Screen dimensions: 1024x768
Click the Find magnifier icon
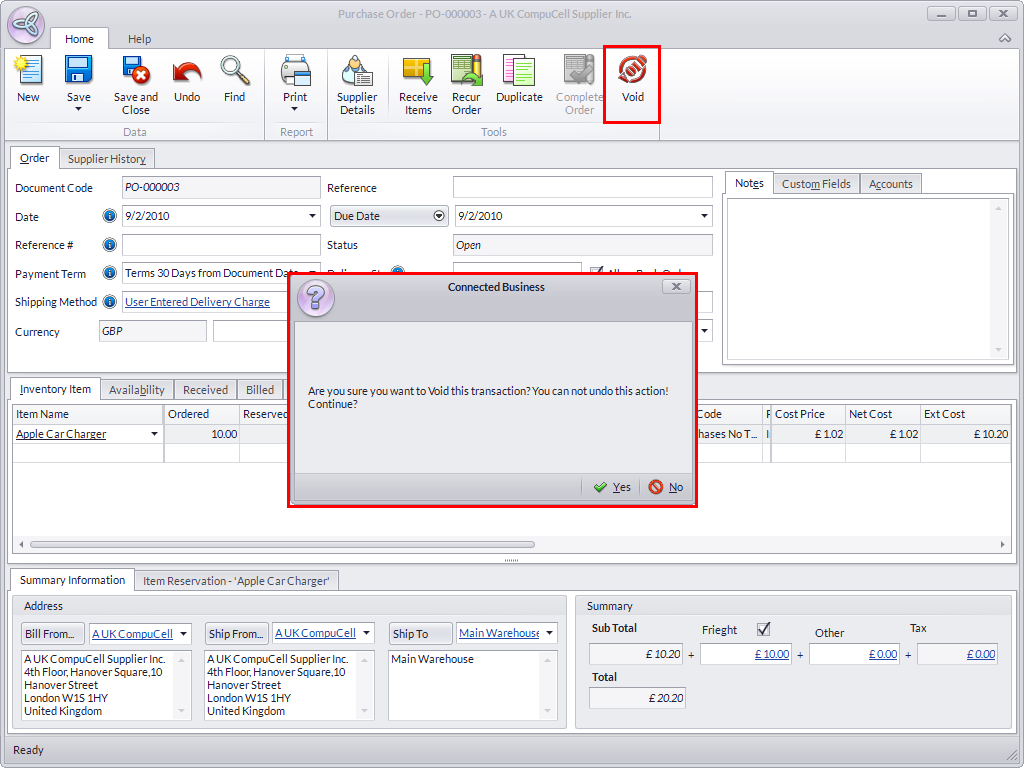click(234, 72)
